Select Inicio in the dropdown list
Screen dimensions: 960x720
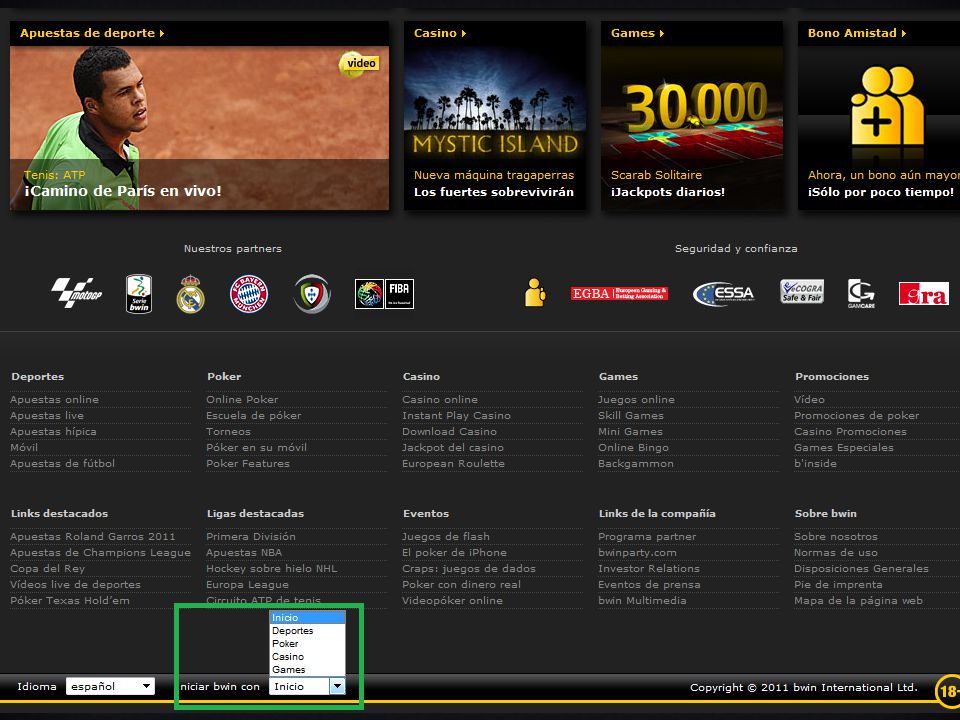pyautogui.click(x=307, y=618)
